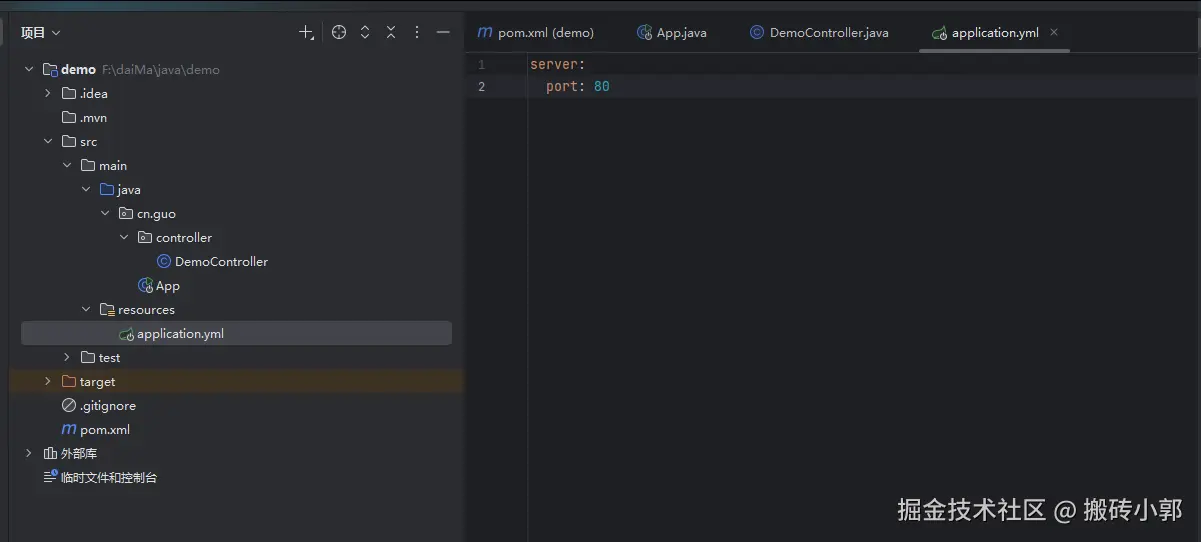Image resolution: width=1201 pixels, height=542 pixels.
Task: Switch to the pom.xml (demo) tab
Action: click(x=536, y=33)
